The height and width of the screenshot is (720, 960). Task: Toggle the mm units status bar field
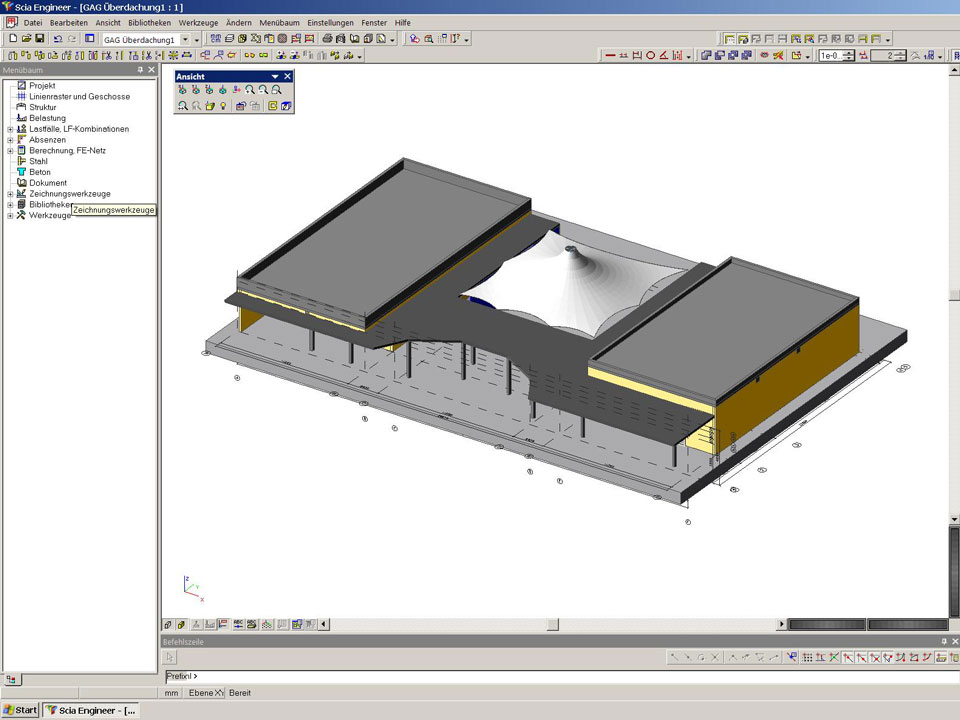[172, 693]
